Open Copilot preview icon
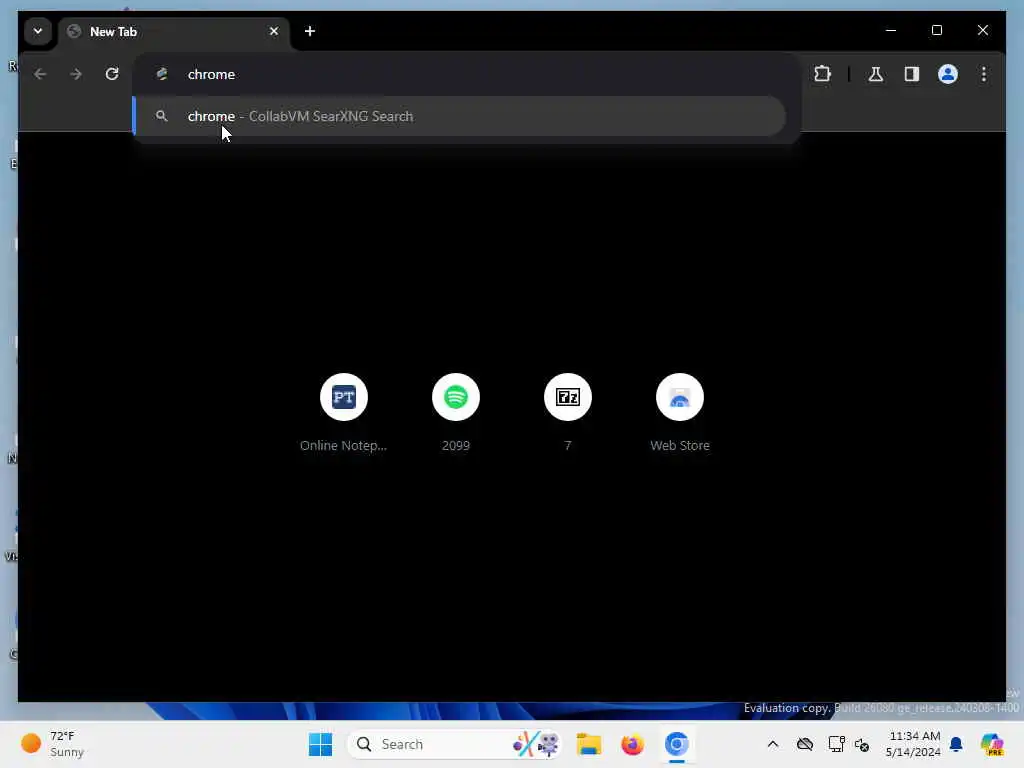1024x768 pixels. pos(991,744)
